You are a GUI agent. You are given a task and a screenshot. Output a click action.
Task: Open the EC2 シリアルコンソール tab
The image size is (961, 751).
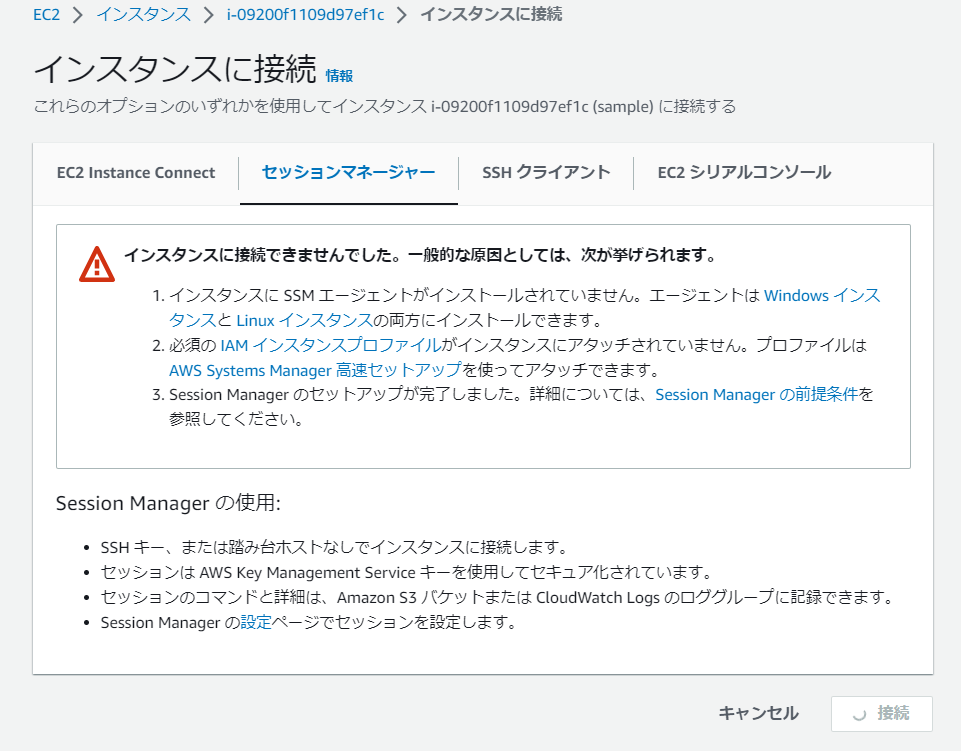[744, 172]
